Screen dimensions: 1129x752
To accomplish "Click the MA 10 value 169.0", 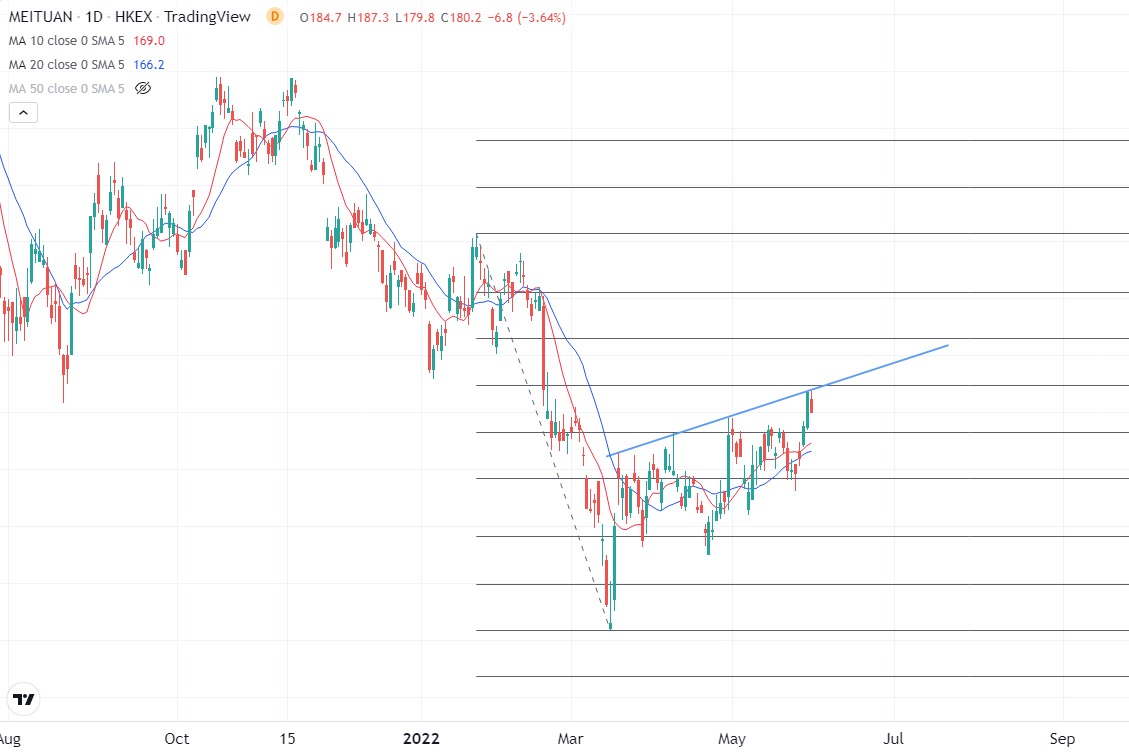I will click(148, 41).
